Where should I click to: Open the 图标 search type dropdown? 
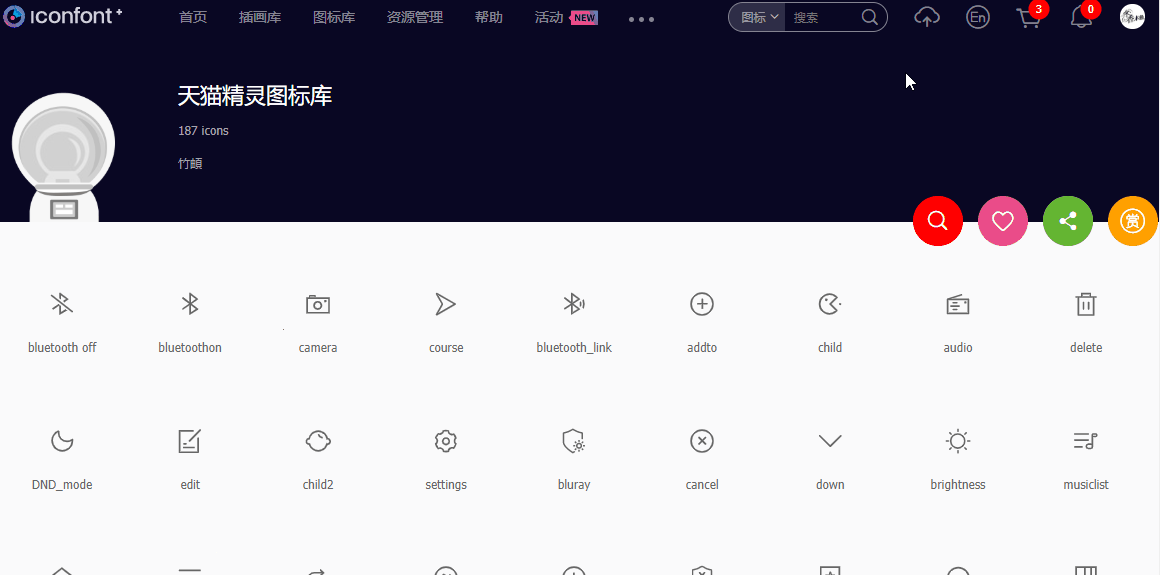[x=759, y=17]
